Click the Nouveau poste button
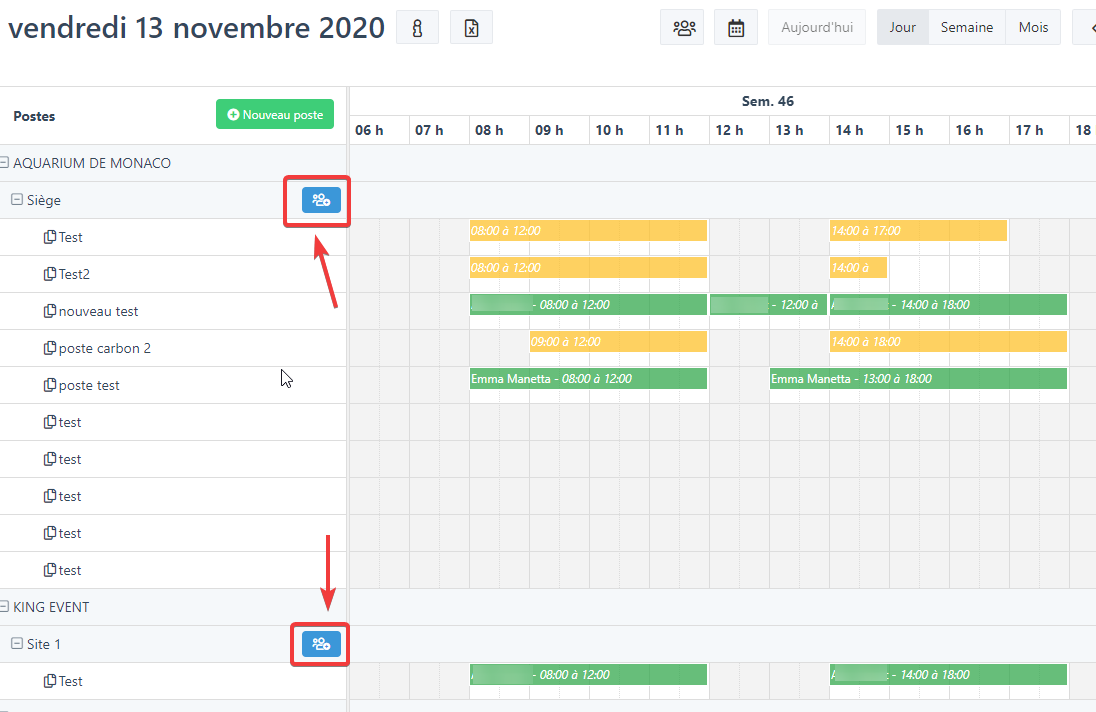 coord(275,115)
